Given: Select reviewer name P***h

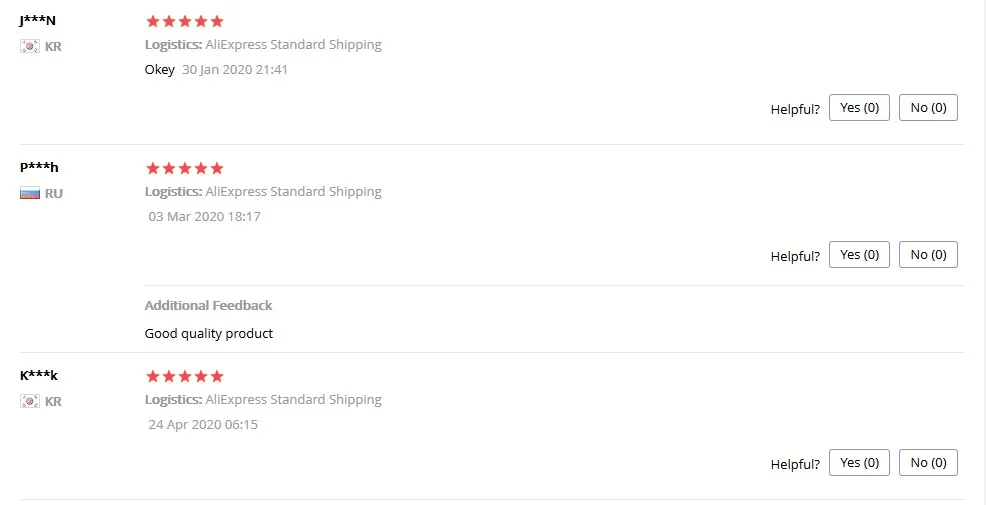Looking at the screenshot, I should tap(39, 167).
